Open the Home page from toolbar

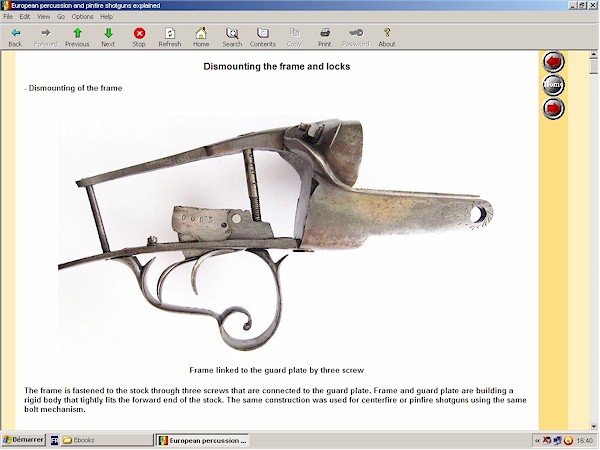click(x=201, y=37)
